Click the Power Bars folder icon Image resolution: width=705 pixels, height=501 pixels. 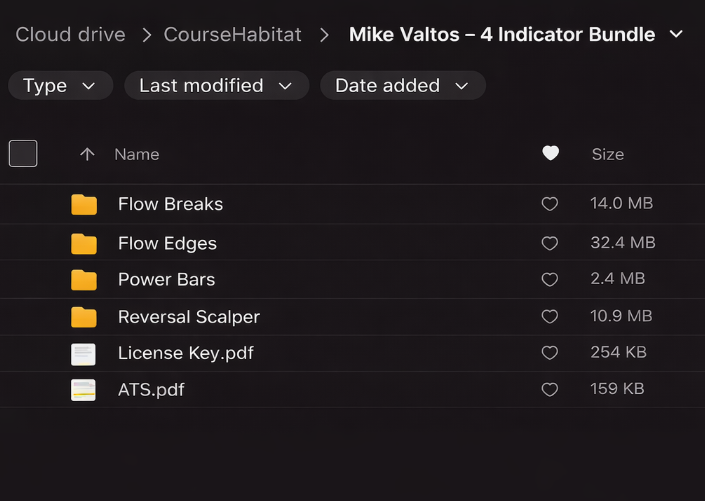(x=84, y=280)
